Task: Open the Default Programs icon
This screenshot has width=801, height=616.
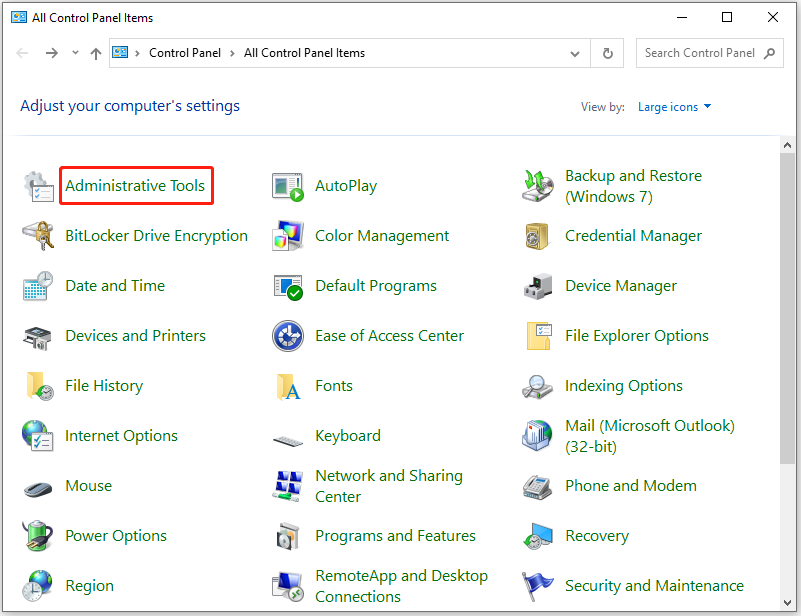Action: pyautogui.click(x=288, y=287)
